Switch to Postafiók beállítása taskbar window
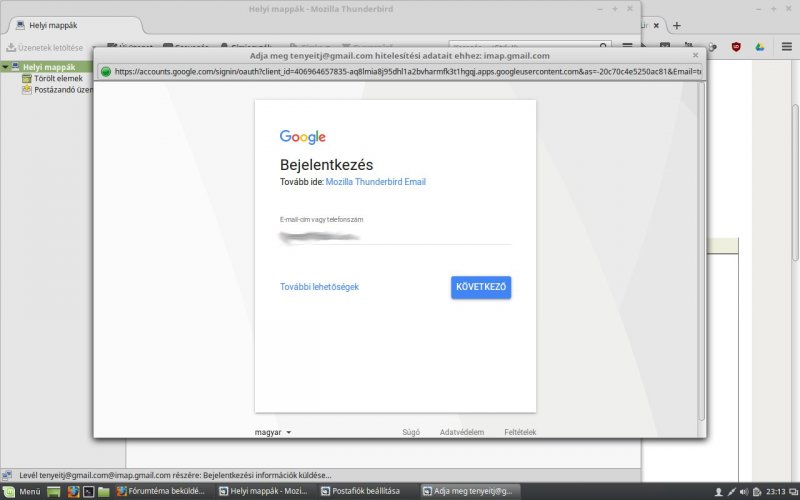Image resolution: width=800 pixels, height=500 pixels. (x=365, y=491)
